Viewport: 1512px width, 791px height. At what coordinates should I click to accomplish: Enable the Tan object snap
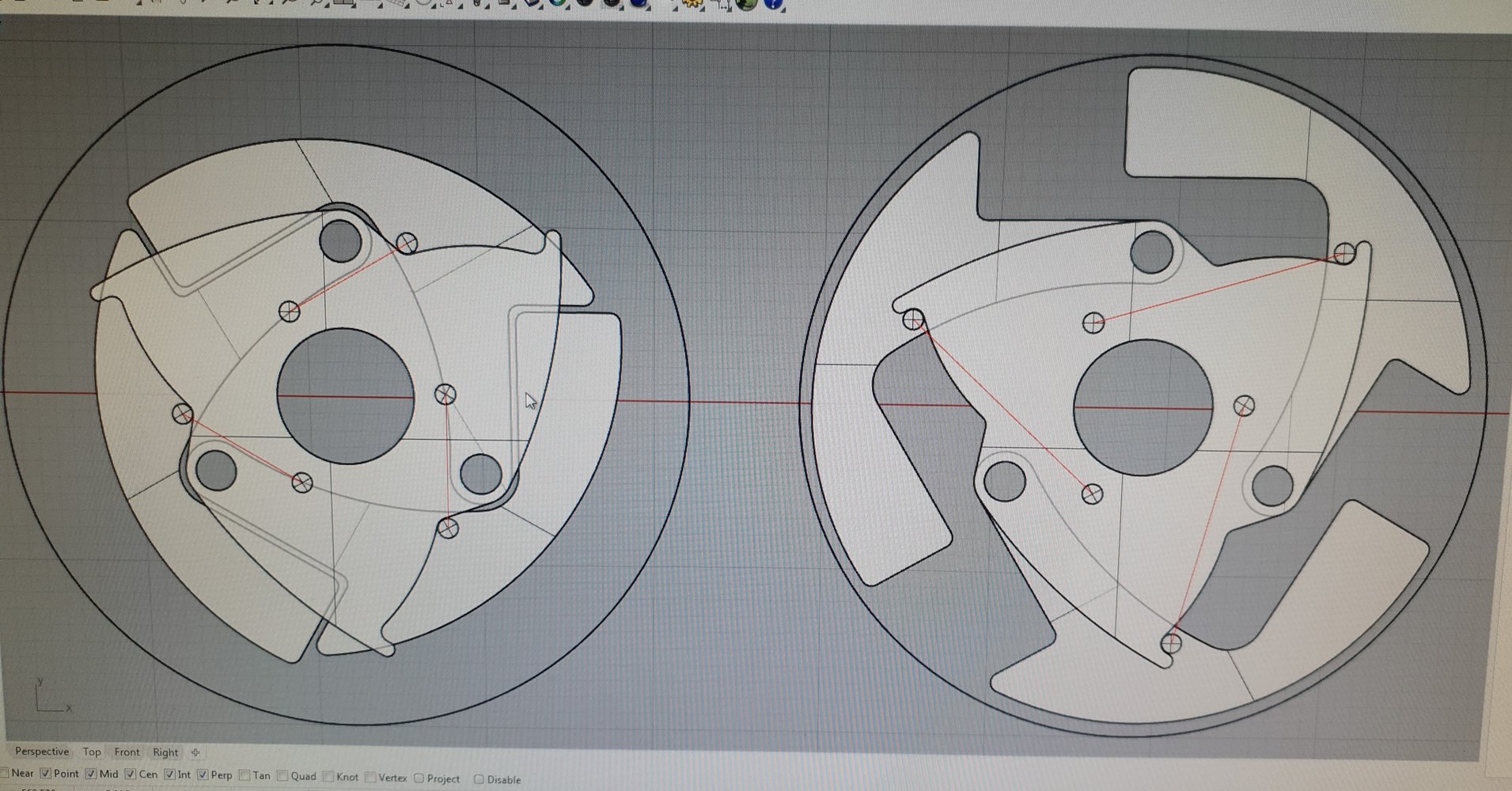[244, 776]
